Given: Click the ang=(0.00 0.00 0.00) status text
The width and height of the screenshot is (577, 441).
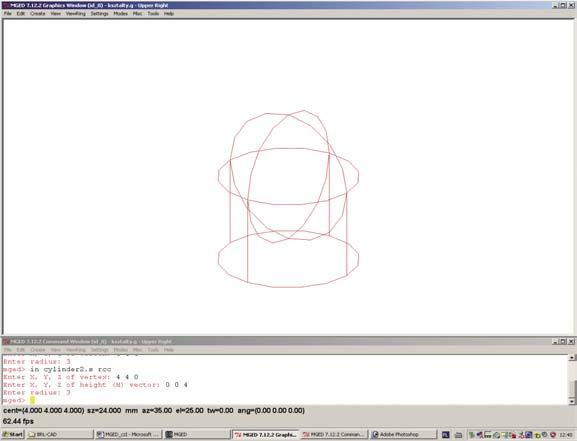Looking at the screenshot, I should click(271, 410).
